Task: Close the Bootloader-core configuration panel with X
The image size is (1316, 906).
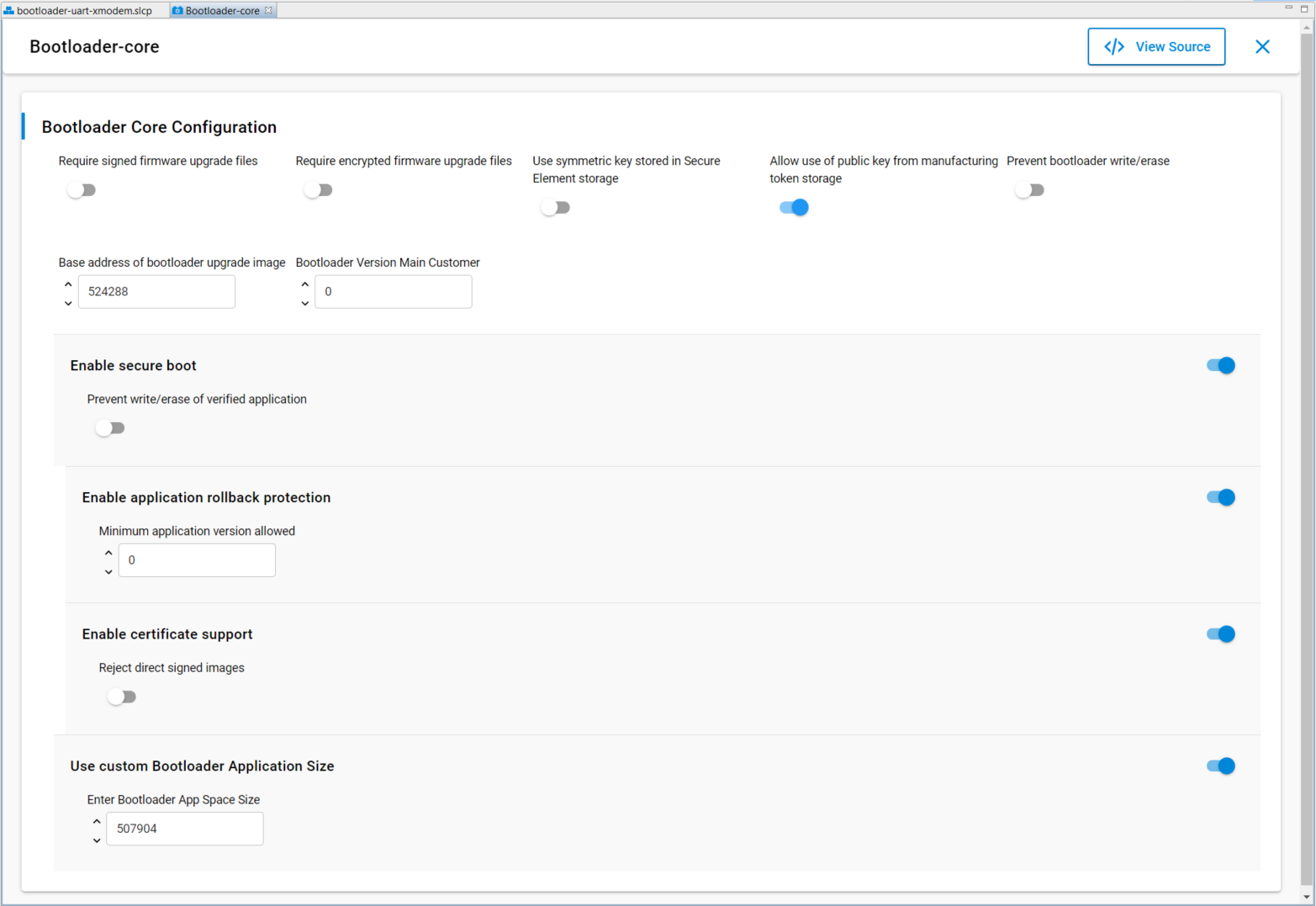Action: tap(1262, 47)
